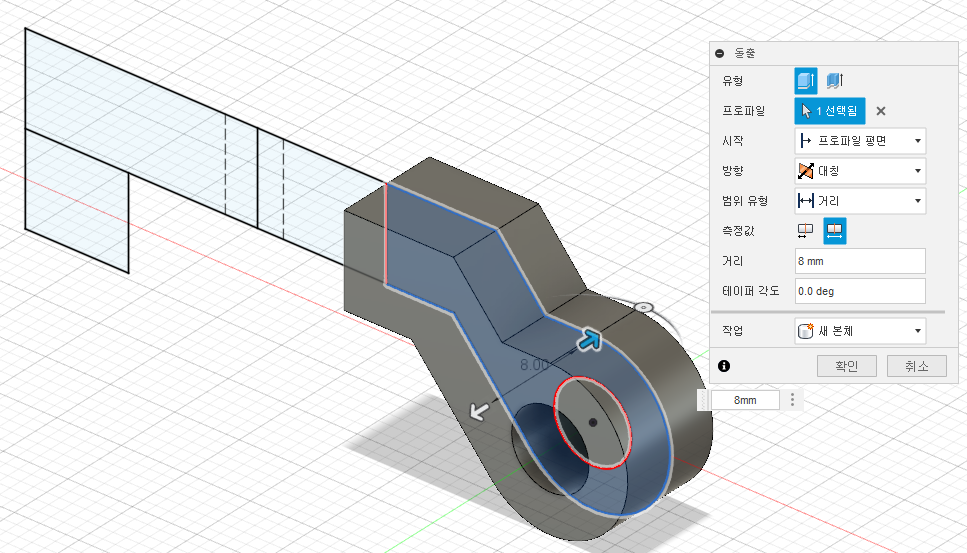Click the red-outlined hole circle on the model
Viewport: 967px width, 553px height.
[x=593, y=422]
